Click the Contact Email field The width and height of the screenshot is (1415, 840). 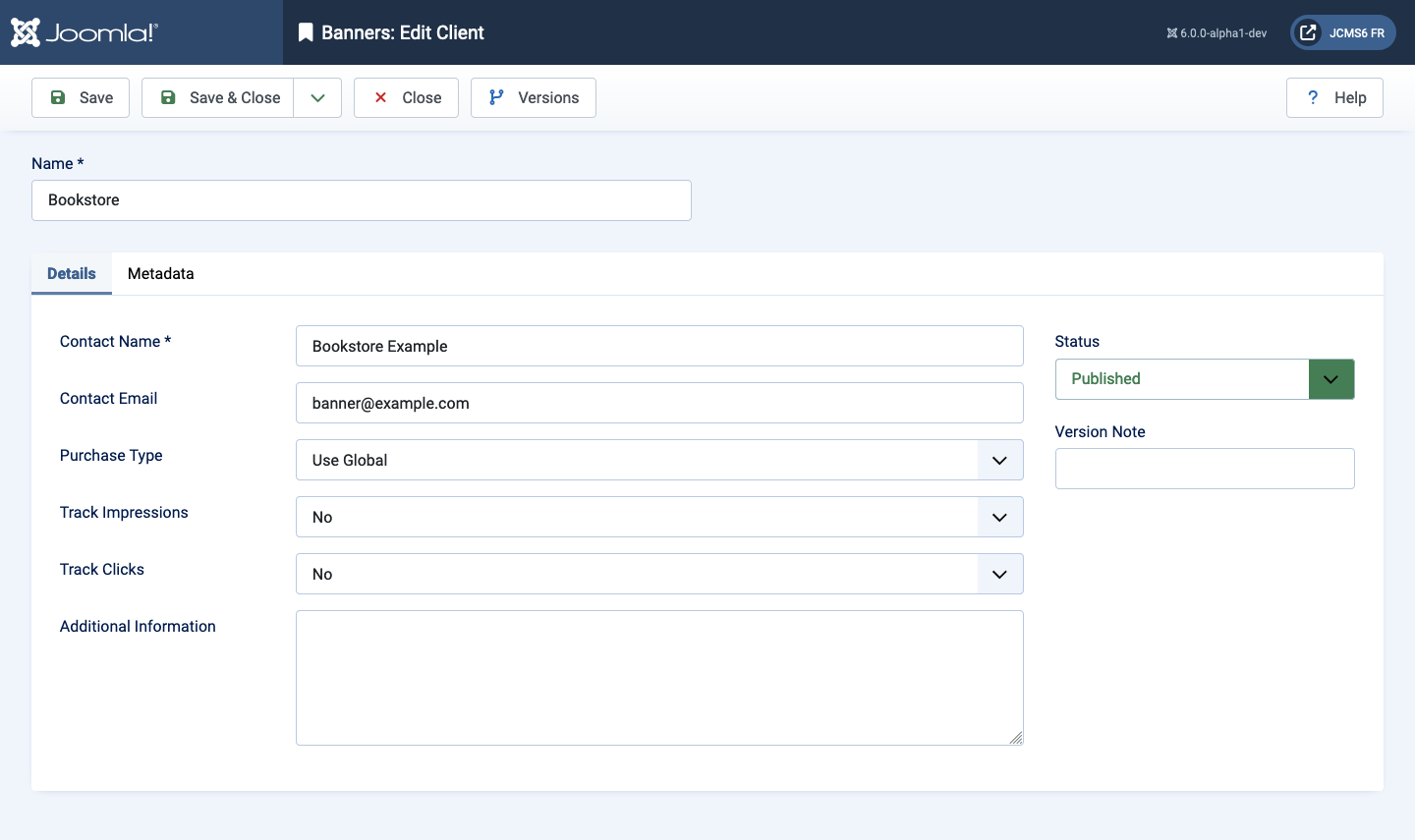[x=659, y=403]
